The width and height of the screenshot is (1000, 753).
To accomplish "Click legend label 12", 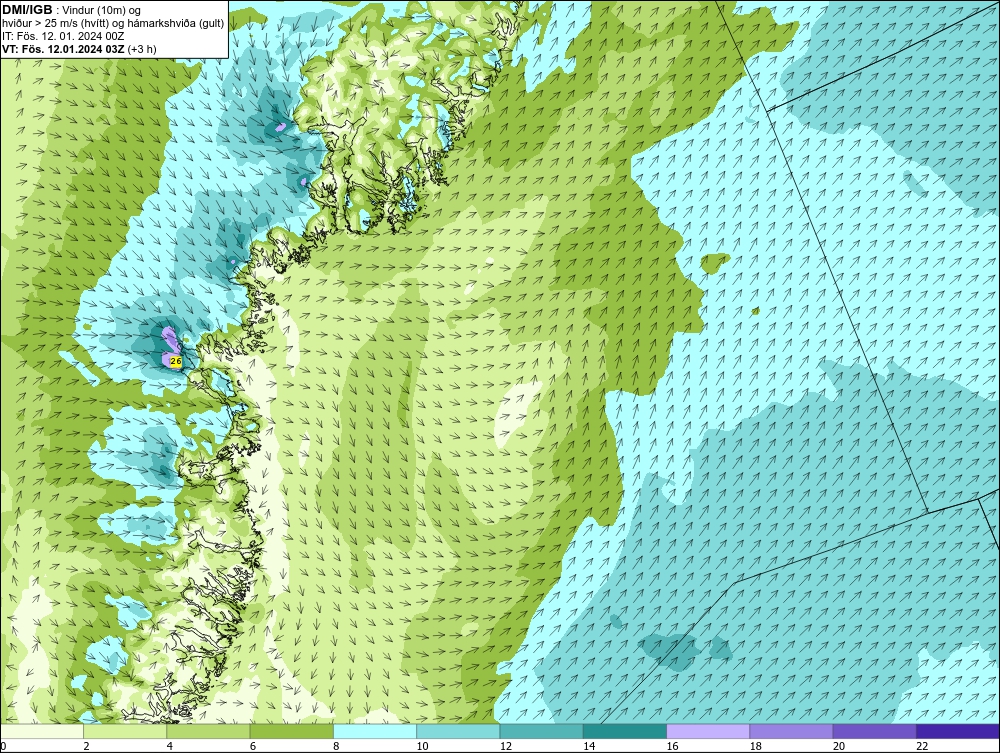I will [506, 746].
